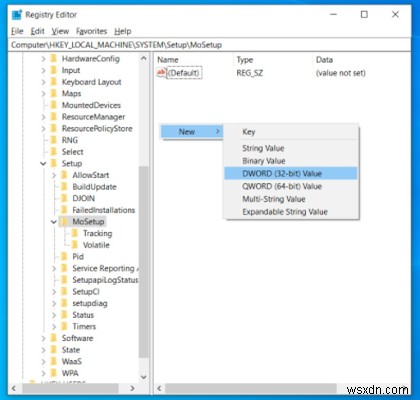The height and width of the screenshot is (400, 420).
Task: Expand the Service Reporting key
Action: tap(54, 269)
